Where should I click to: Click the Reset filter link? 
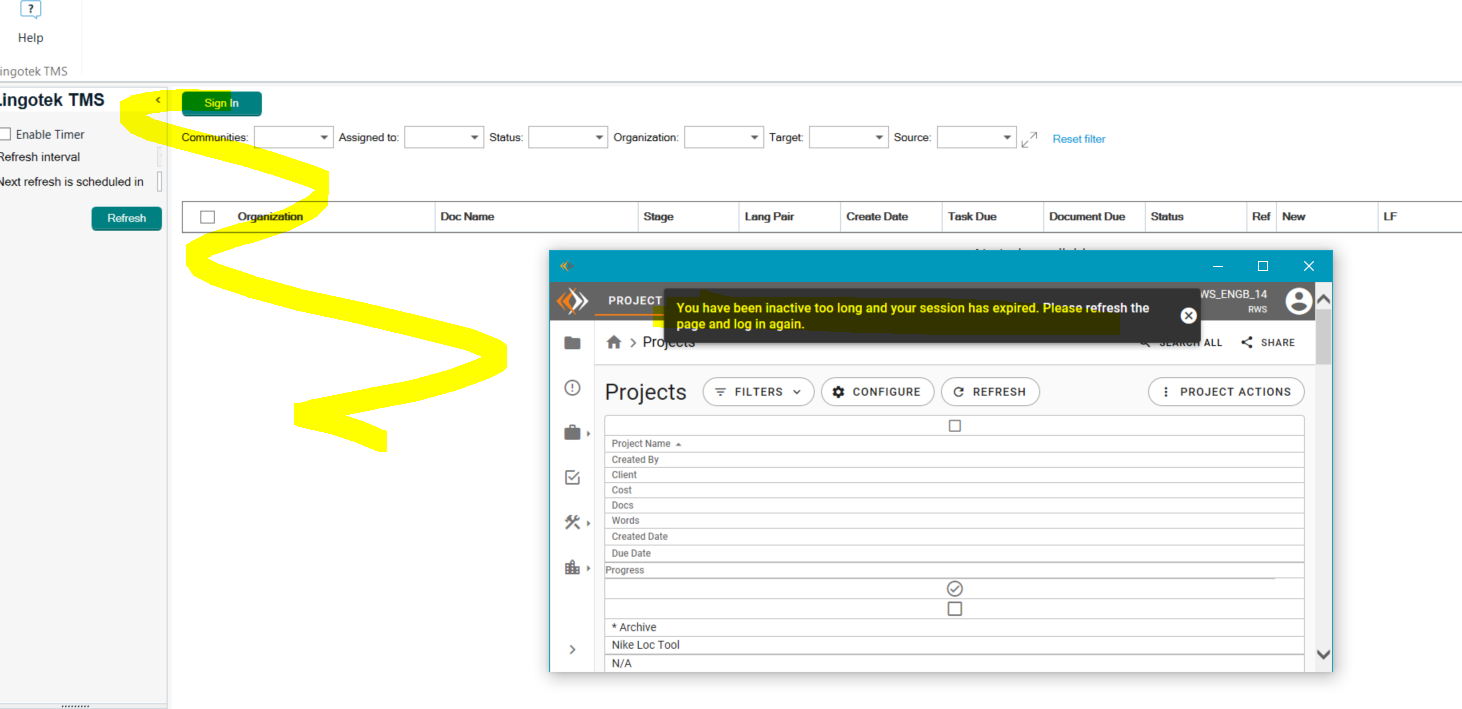click(x=1079, y=139)
